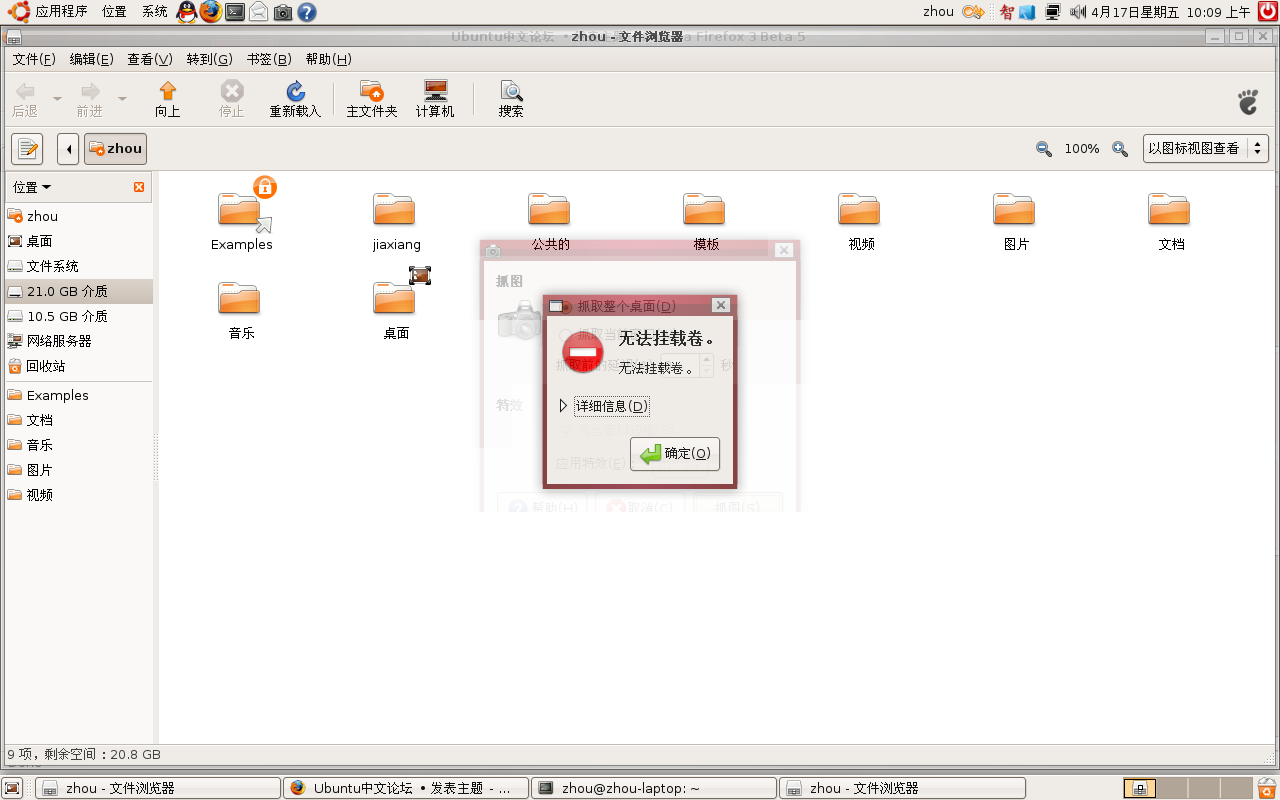This screenshot has height=800, width=1280.
Task: Click the Show Desktop icon on bottom panel
Action: click(x=12, y=788)
